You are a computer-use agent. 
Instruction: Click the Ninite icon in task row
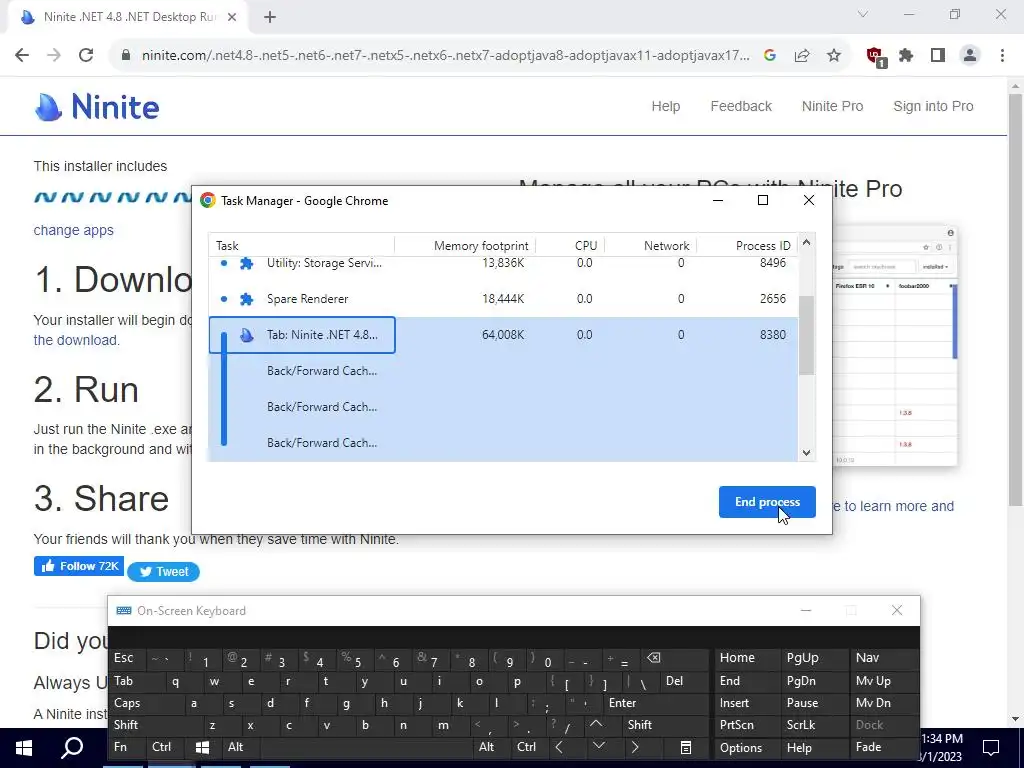click(246, 335)
